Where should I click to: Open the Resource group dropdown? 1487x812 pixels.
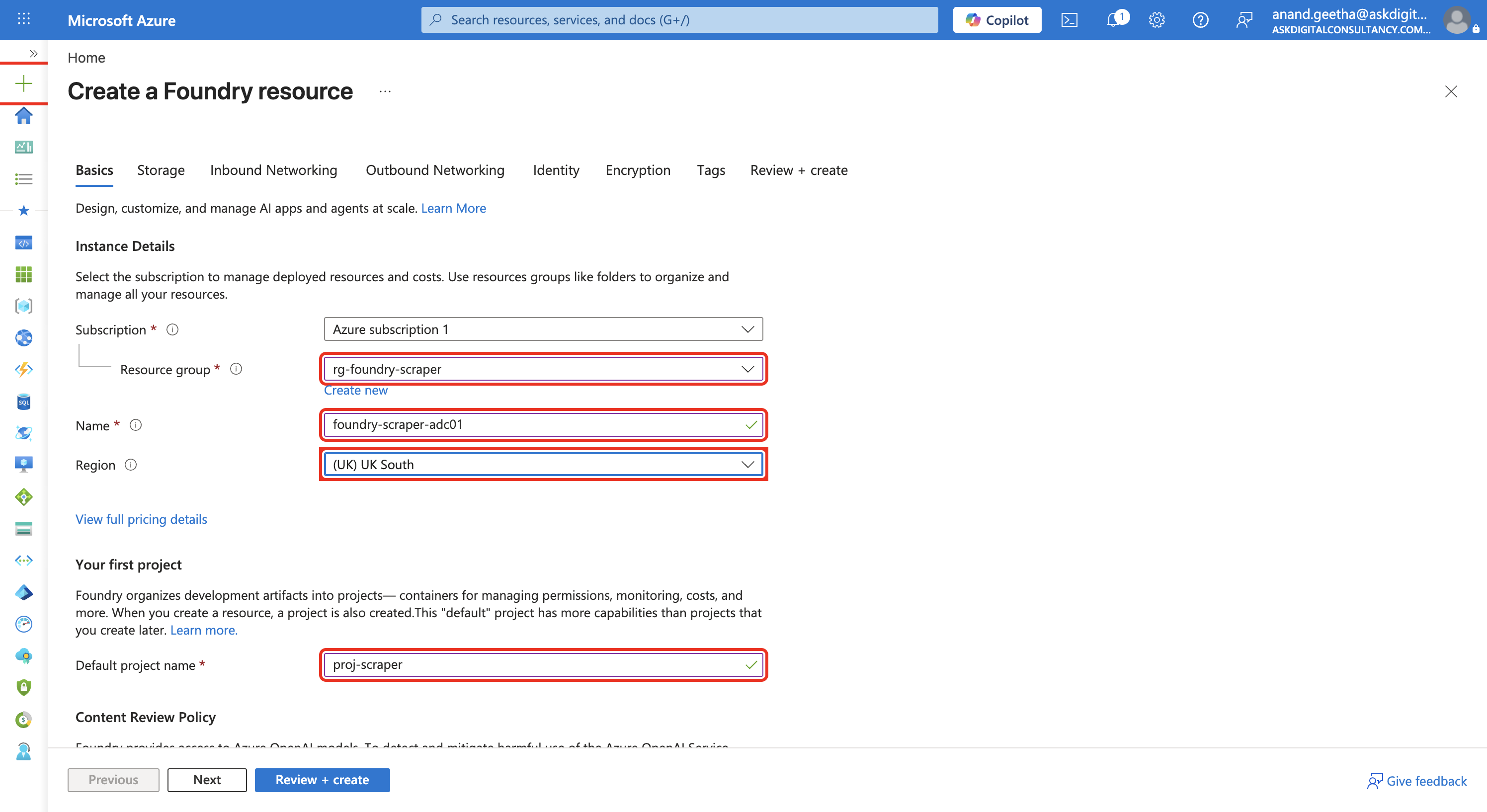tap(543, 369)
